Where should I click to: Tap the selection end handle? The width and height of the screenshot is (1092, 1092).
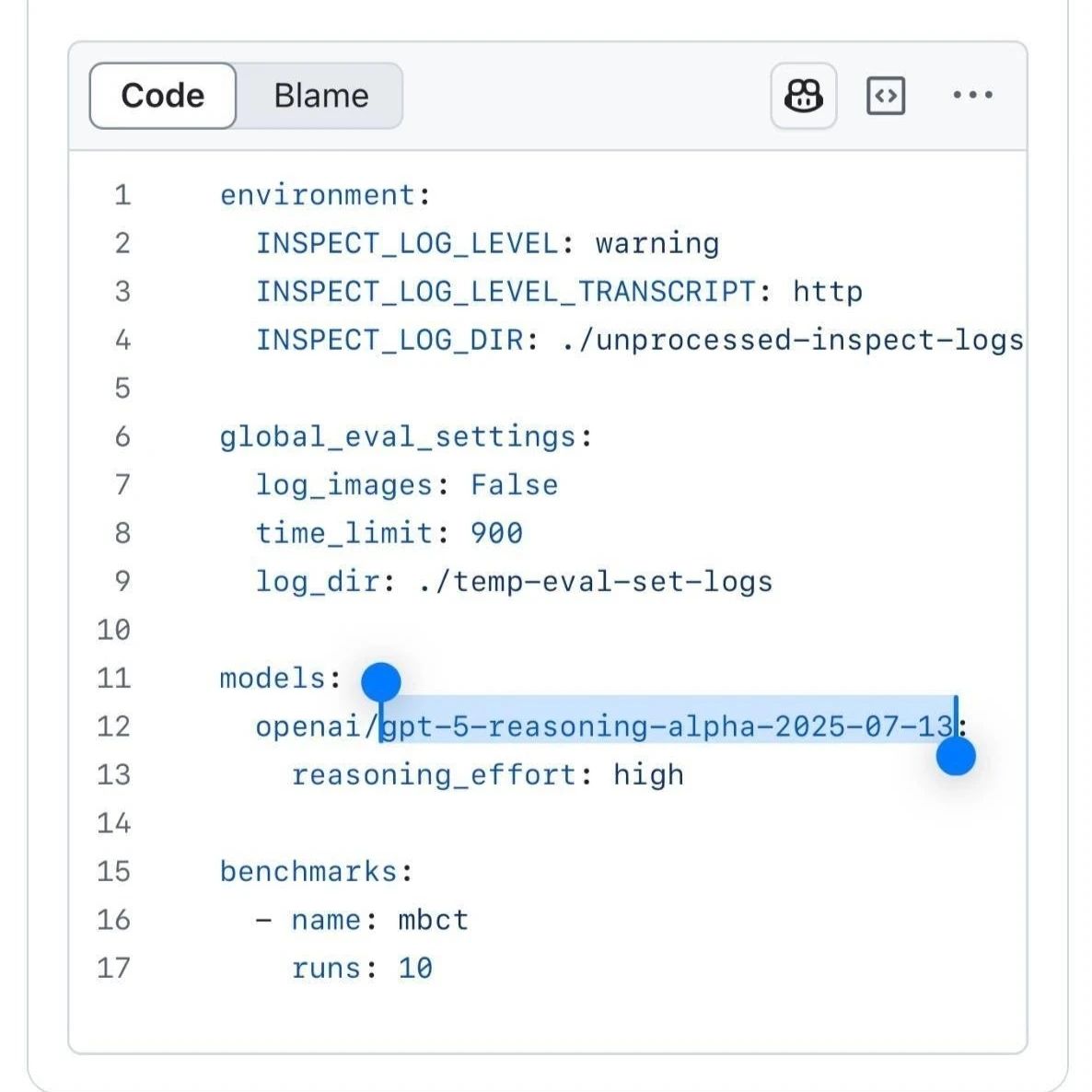(956, 756)
